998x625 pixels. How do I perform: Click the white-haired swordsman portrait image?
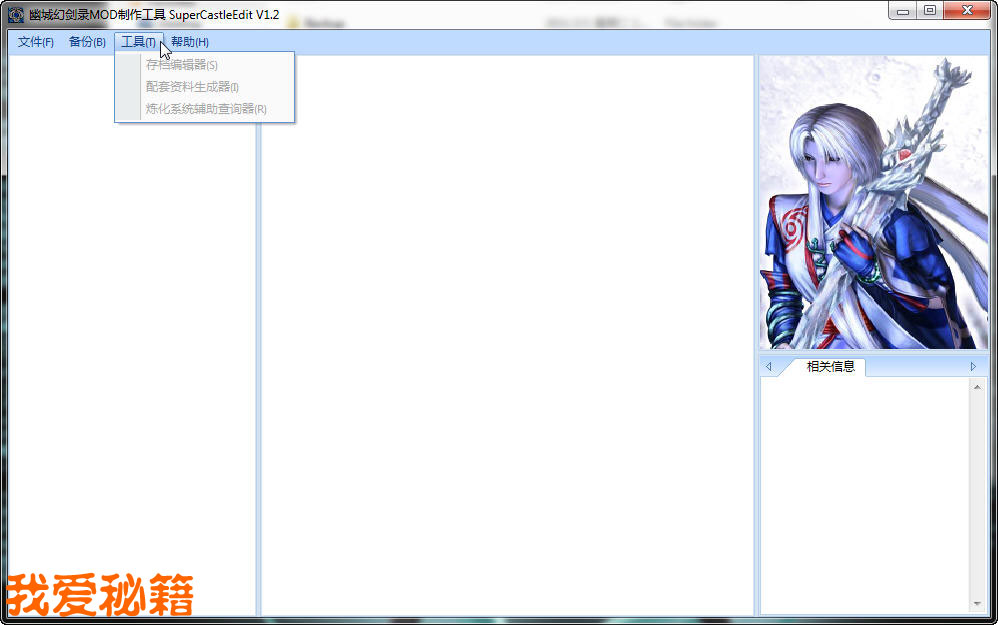click(x=873, y=202)
